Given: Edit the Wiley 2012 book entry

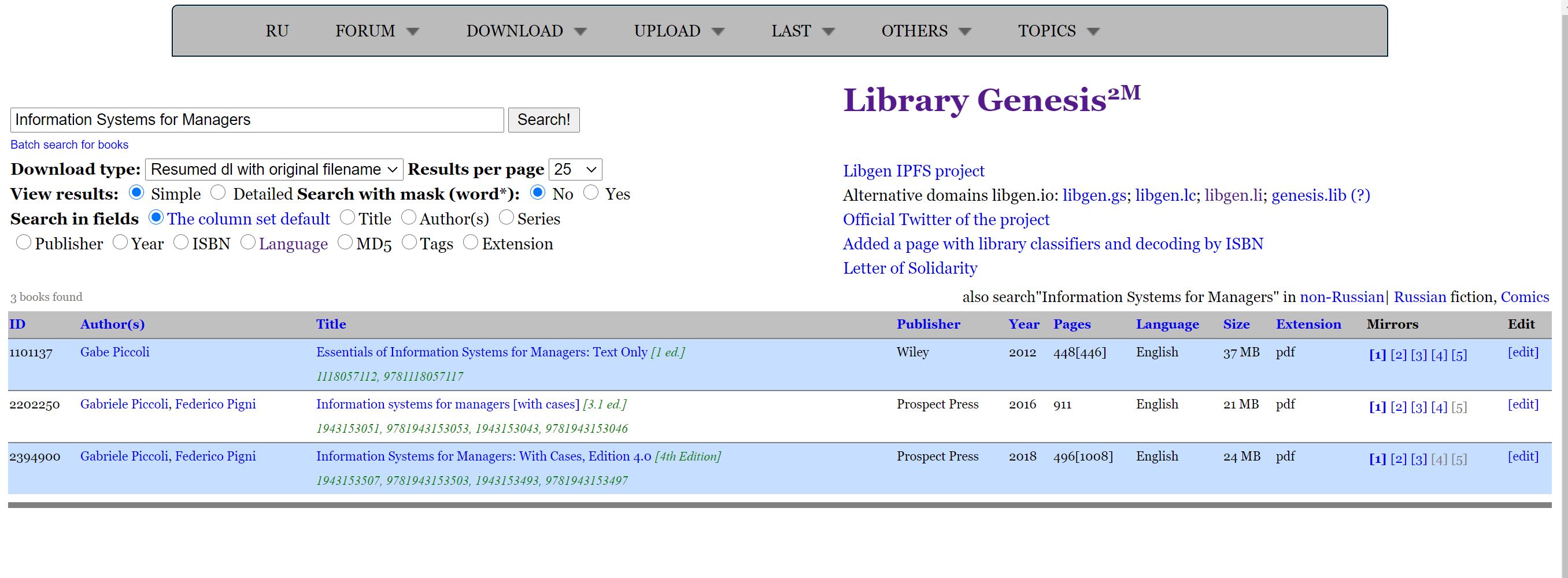Looking at the screenshot, I should [1522, 353].
